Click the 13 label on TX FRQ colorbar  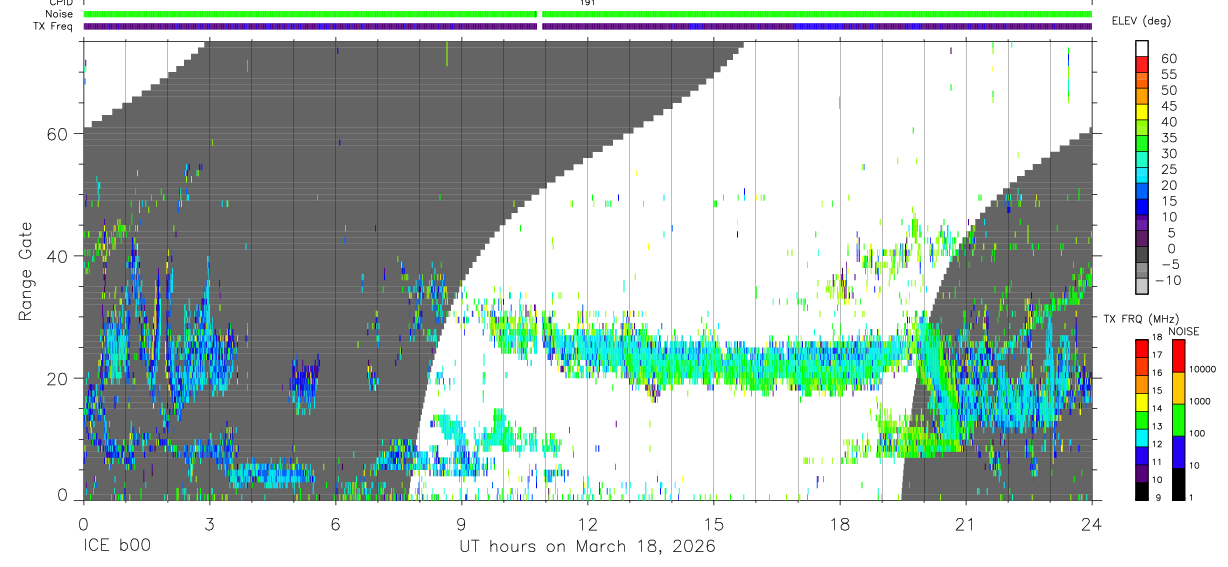pos(1156,427)
